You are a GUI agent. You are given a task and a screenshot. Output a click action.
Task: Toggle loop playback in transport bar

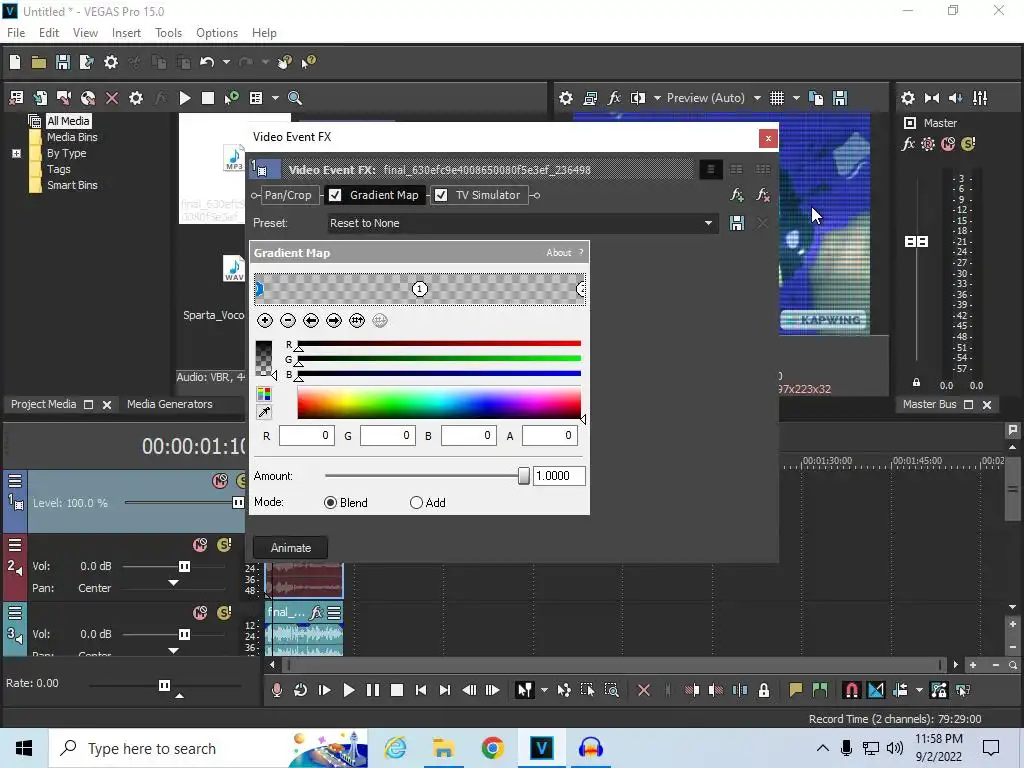point(300,690)
